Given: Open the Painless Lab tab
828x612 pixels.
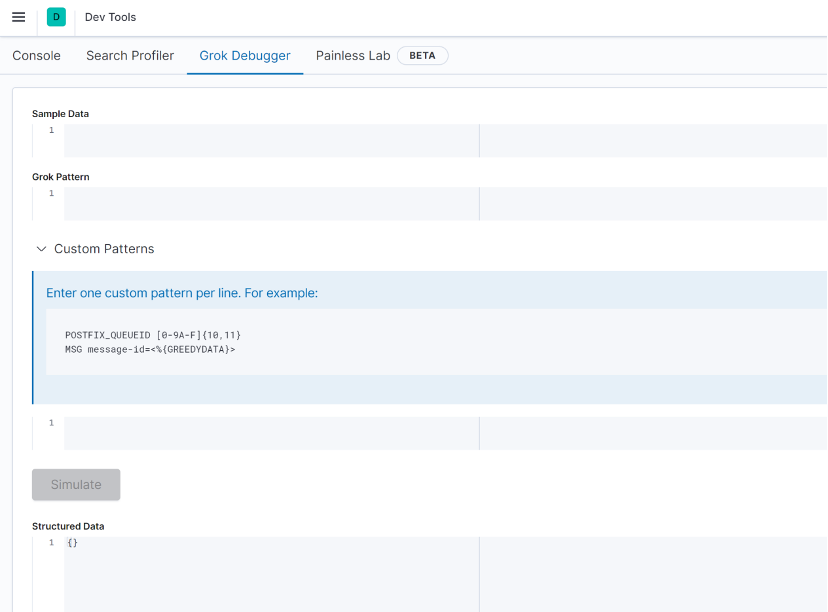Looking at the screenshot, I should click(353, 55).
